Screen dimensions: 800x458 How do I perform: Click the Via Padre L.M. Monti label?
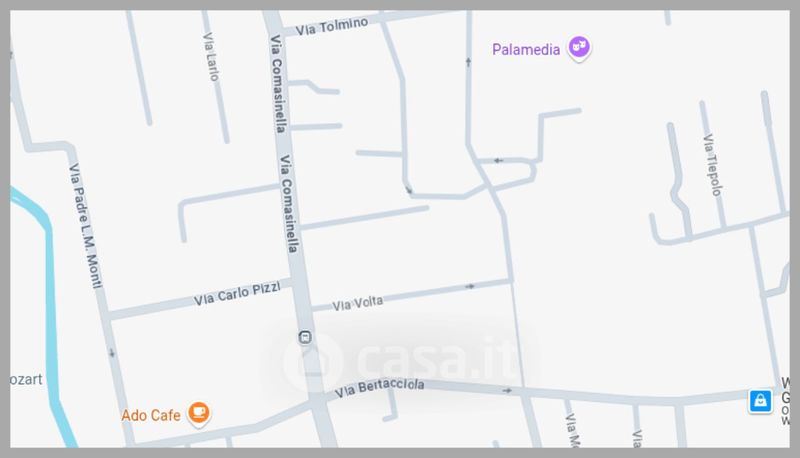coord(85,225)
